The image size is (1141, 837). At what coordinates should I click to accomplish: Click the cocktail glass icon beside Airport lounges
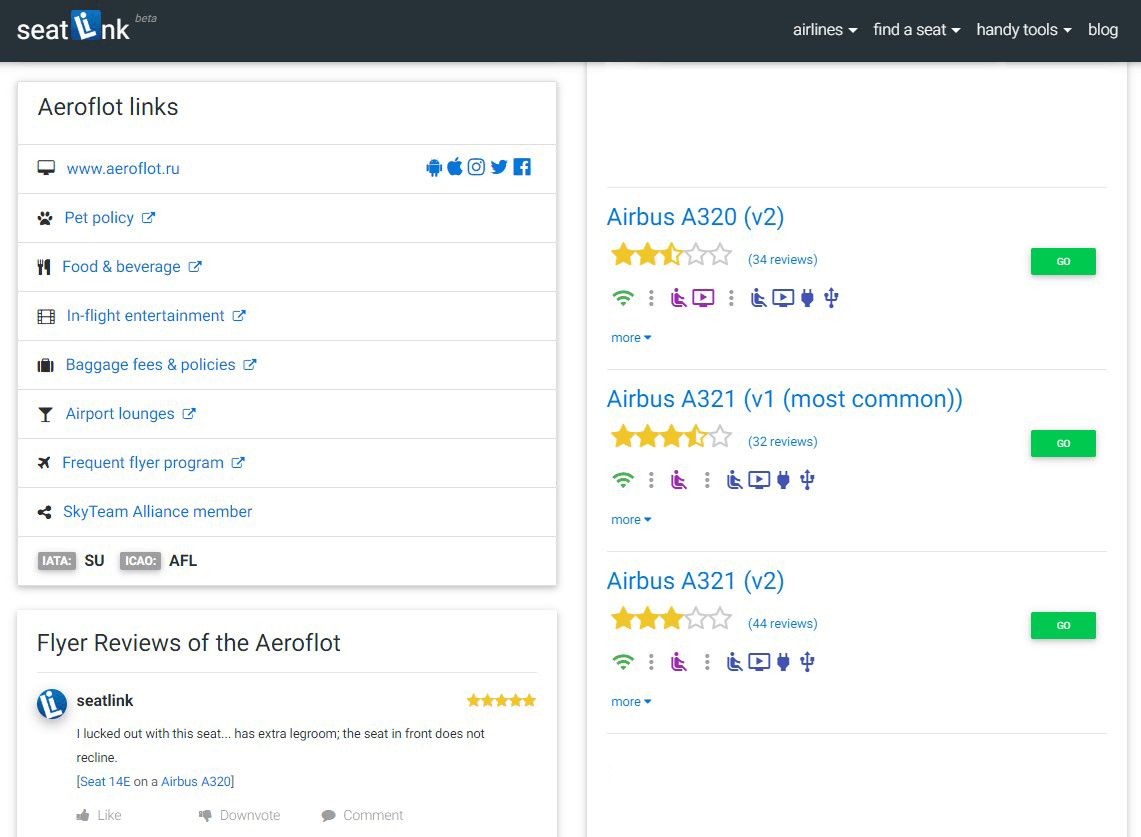[45, 414]
